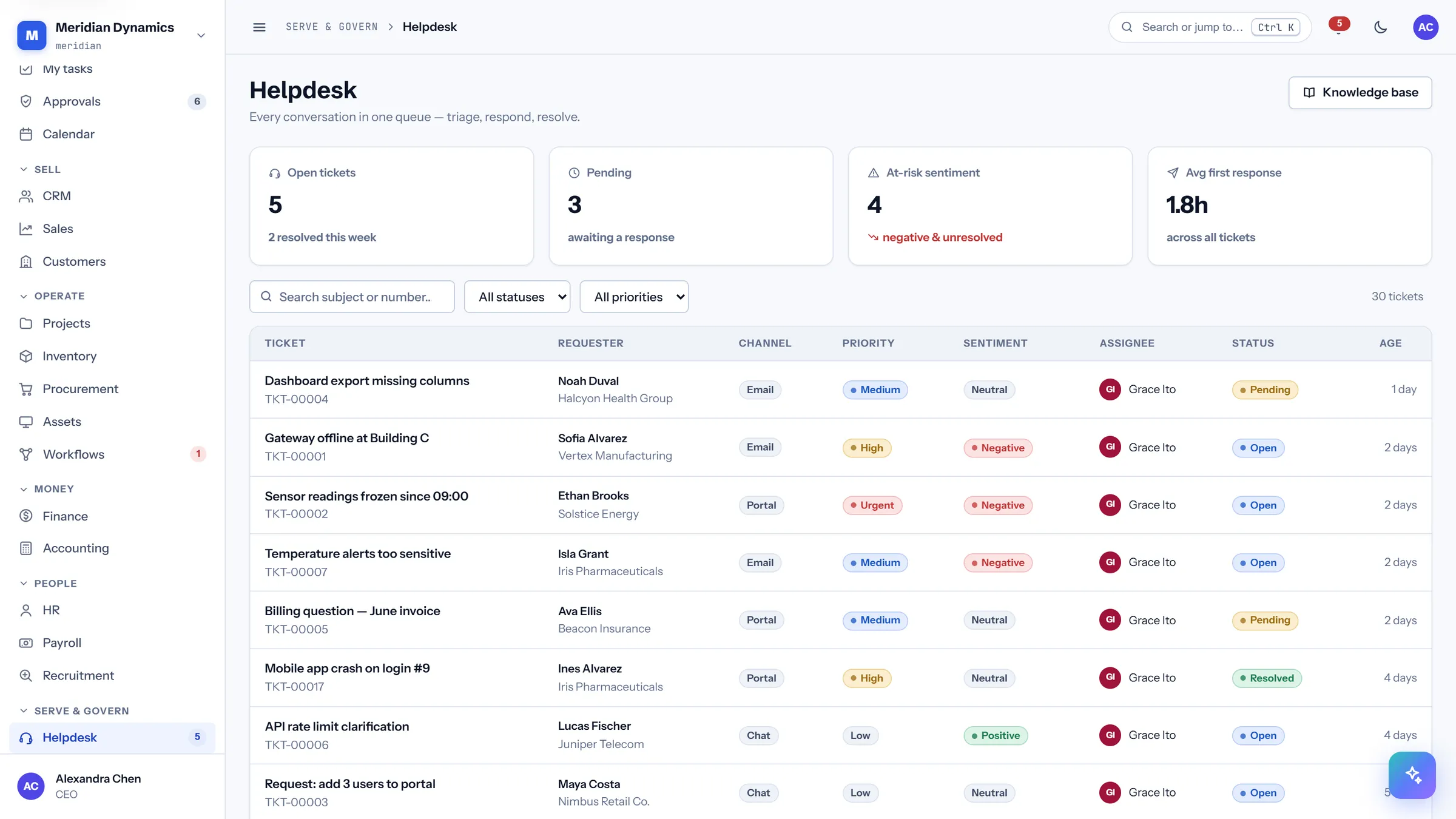Click the Search or jump to box
Screen dimensions: 1456x819
click(1210, 27)
